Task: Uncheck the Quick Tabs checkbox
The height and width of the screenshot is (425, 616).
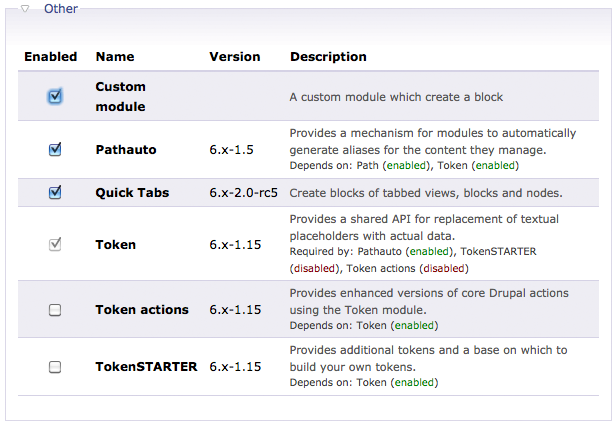Action: point(55,193)
